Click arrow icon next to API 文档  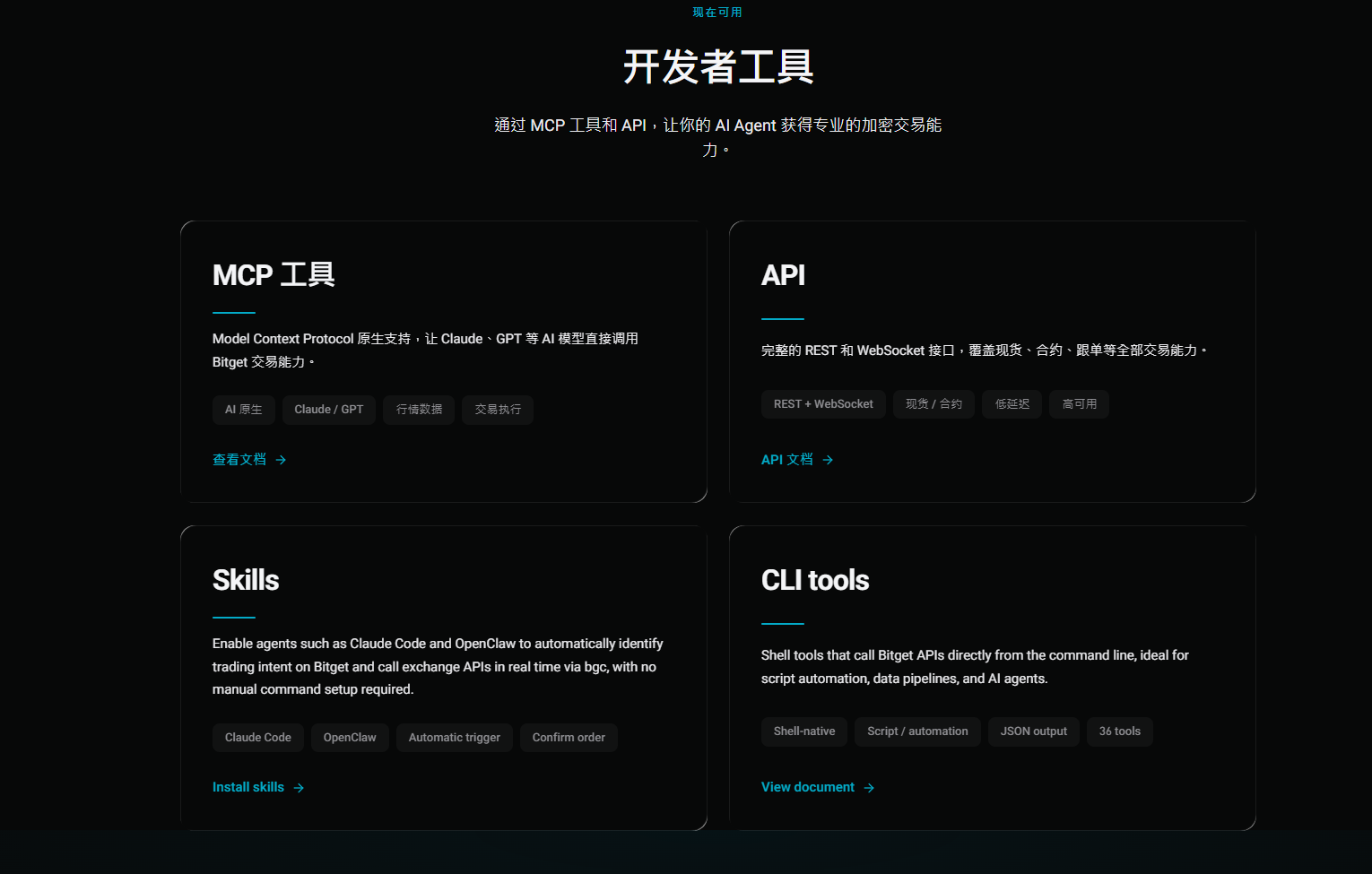coord(828,460)
